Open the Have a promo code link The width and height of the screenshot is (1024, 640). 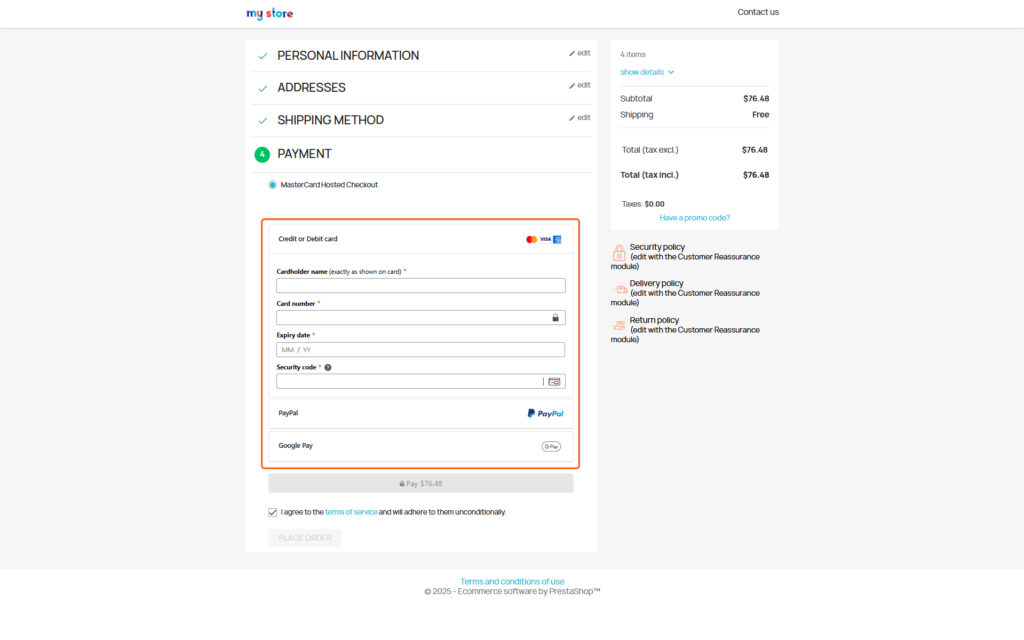pyautogui.click(x=695, y=216)
